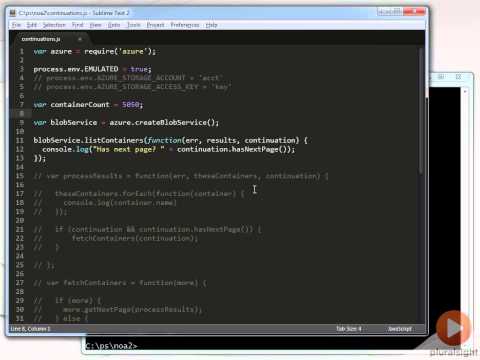
Task: Maximize the background console window
Action: (x=441, y=77)
